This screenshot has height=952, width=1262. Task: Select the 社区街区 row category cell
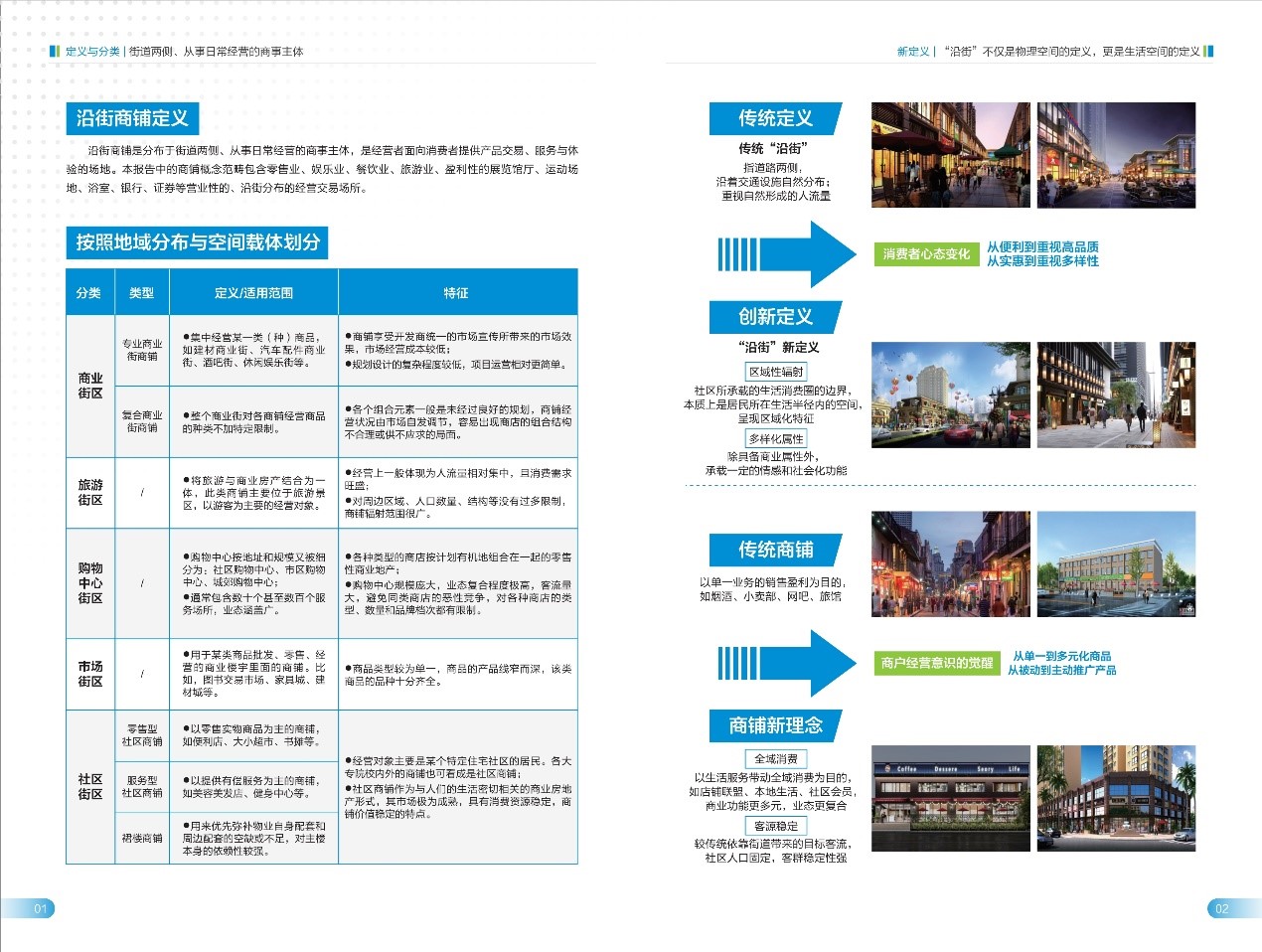pos(90,786)
